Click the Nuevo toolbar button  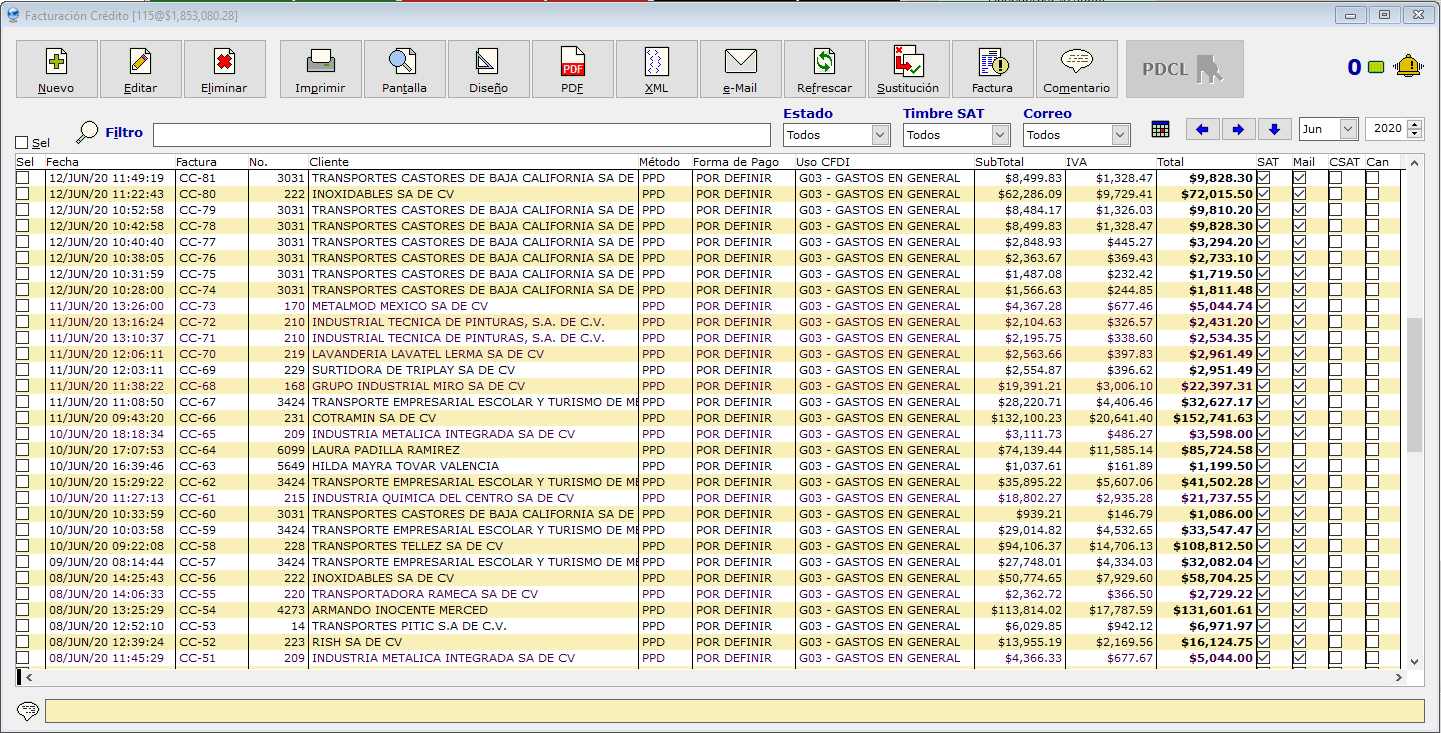pos(57,69)
